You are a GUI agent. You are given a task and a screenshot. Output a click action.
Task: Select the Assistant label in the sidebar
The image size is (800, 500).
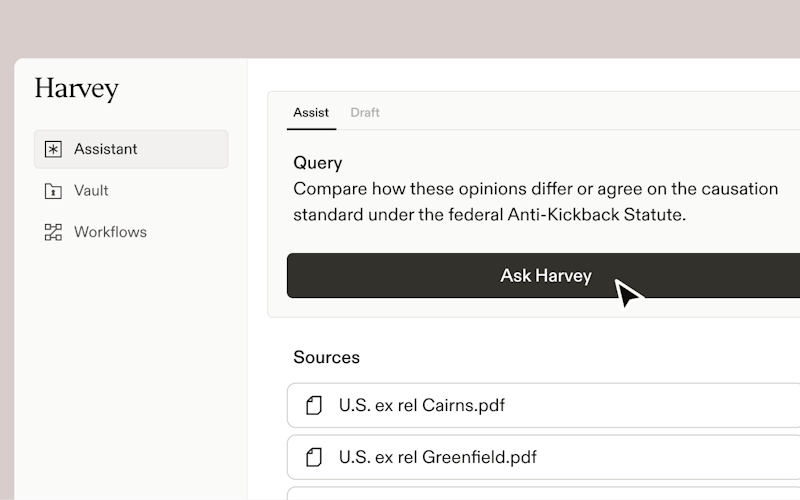[x=106, y=149]
